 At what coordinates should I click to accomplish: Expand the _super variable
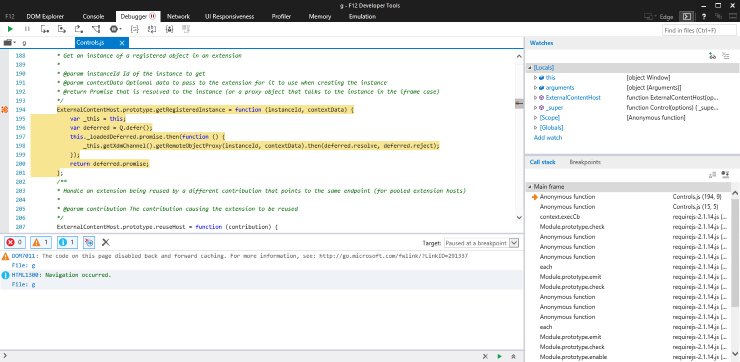pos(535,108)
